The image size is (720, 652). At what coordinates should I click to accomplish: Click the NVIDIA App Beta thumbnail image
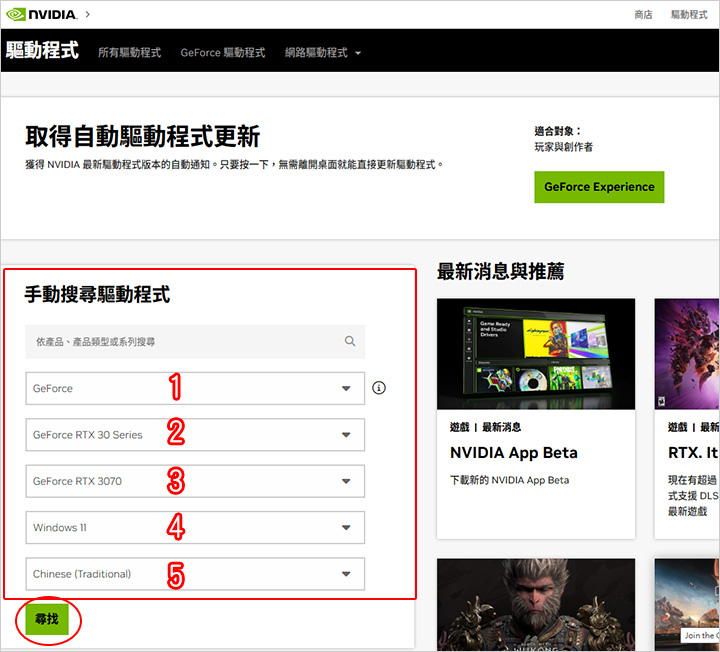pyautogui.click(x=536, y=354)
